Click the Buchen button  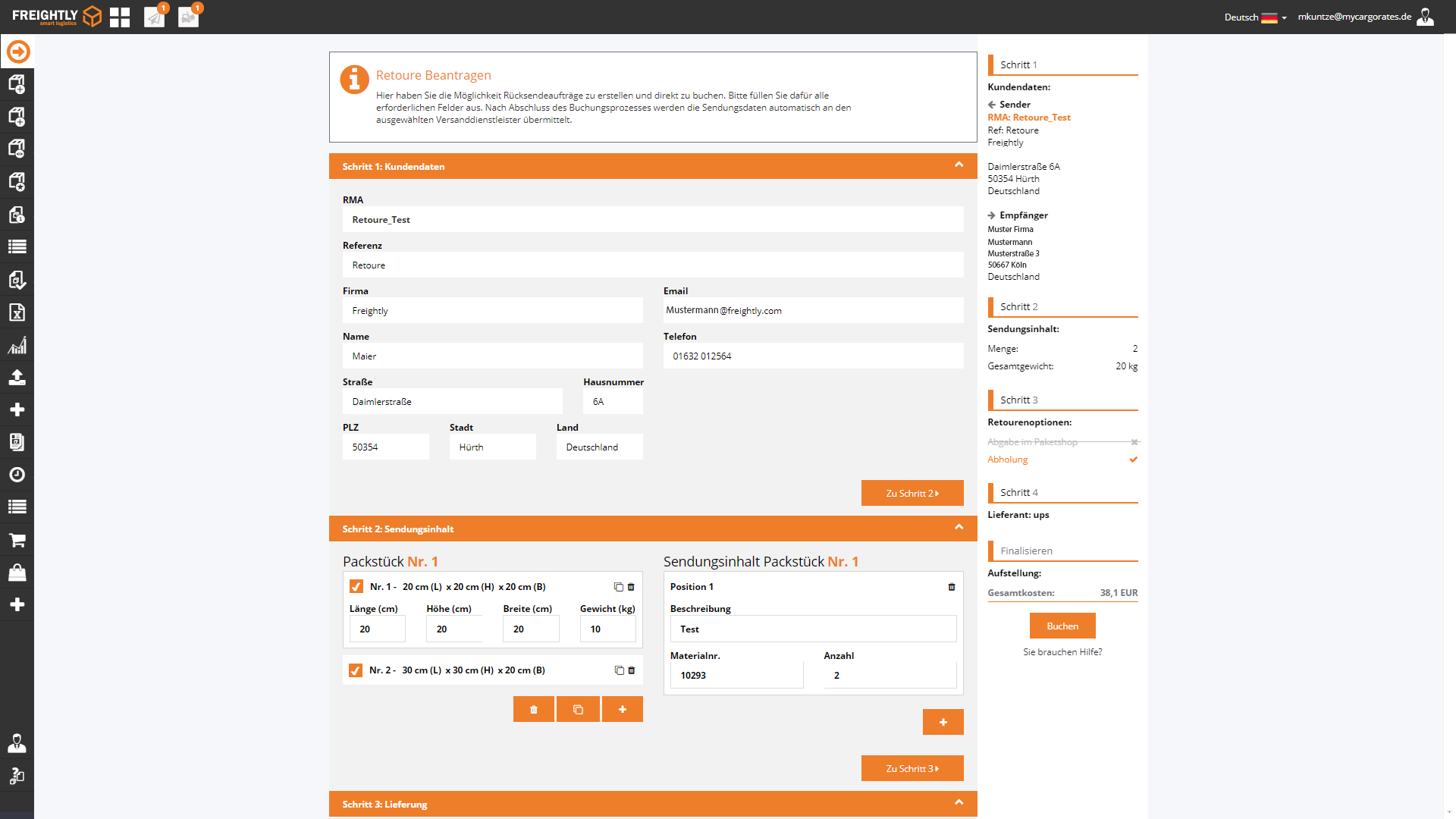coord(1062,626)
